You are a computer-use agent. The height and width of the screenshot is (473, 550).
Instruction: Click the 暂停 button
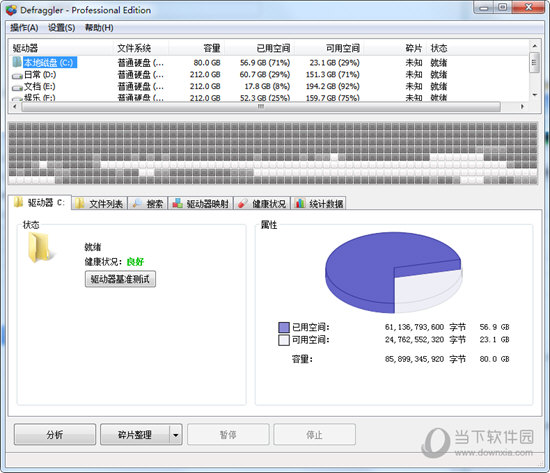click(228, 435)
